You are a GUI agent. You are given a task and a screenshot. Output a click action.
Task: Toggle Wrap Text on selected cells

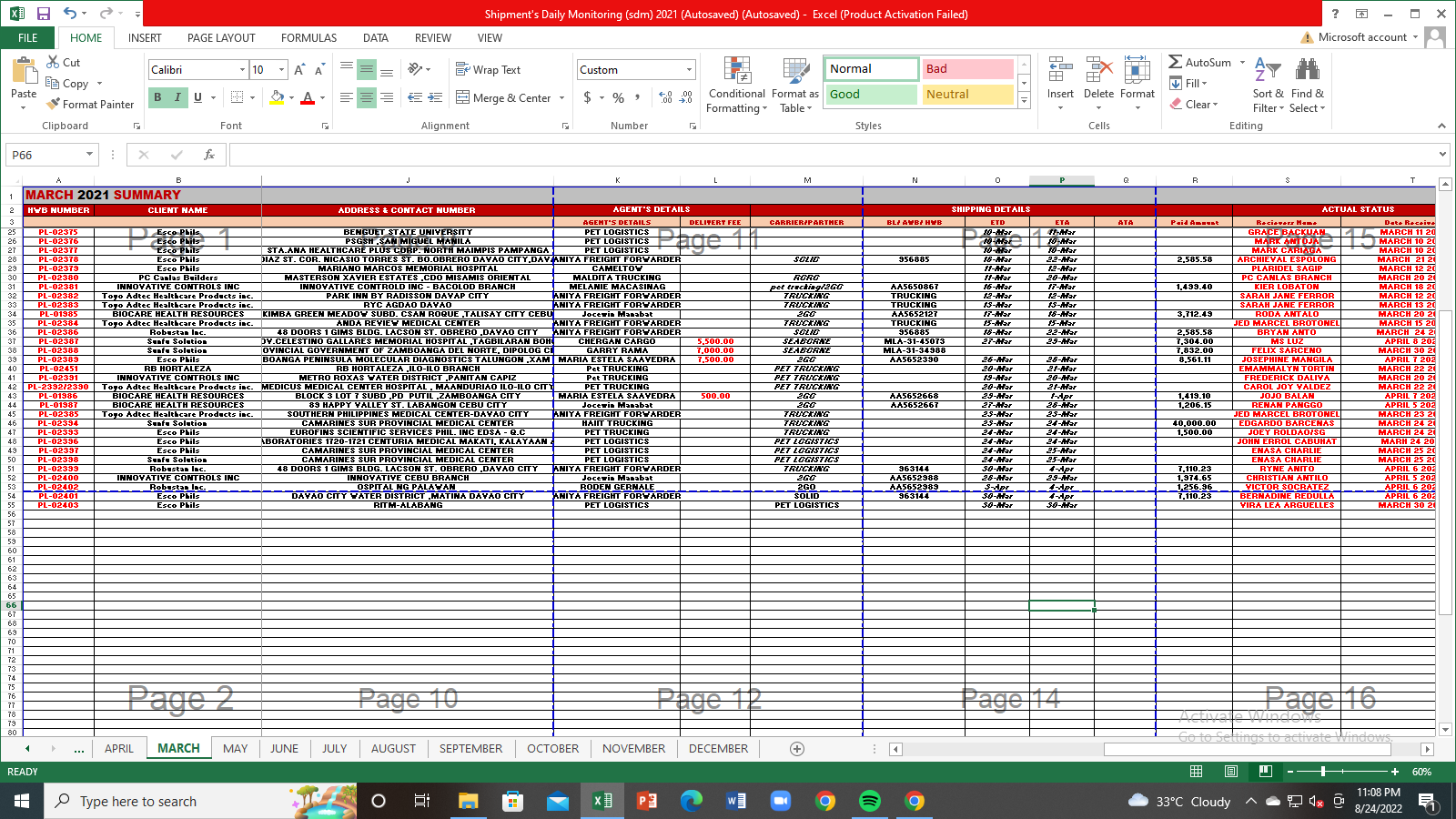click(x=488, y=70)
